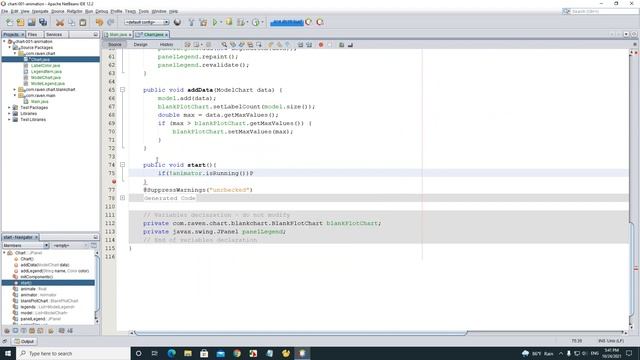Image resolution: width=640 pixels, height=360 pixels.
Task: Click the Debug Project icon
Action: 229,22
